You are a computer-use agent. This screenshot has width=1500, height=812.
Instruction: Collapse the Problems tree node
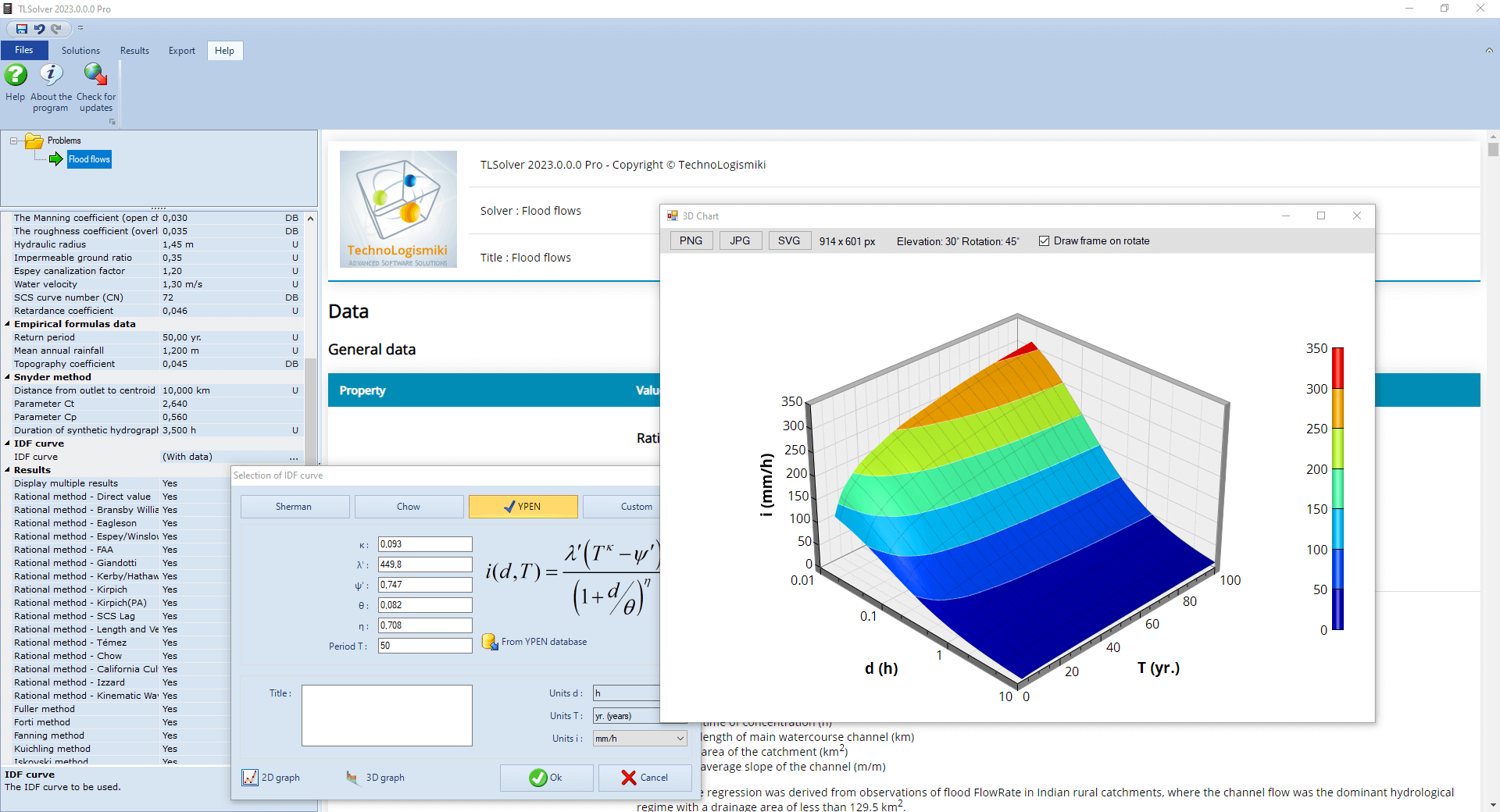(14, 141)
